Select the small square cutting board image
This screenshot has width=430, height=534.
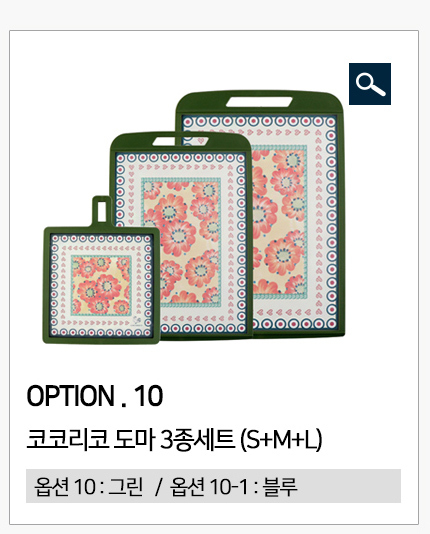(101, 270)
